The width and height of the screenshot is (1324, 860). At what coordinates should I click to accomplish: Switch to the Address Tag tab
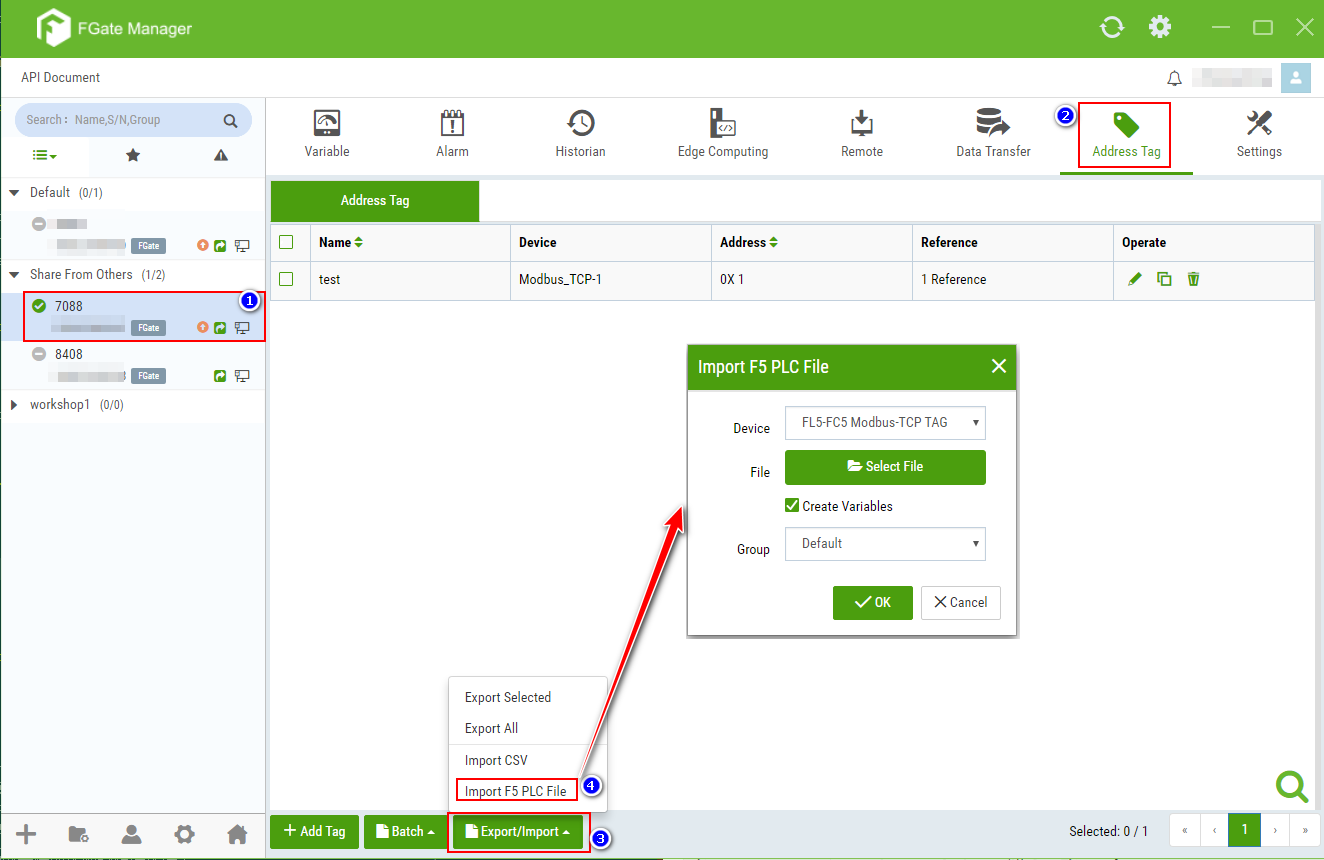click(x=1126, y=134)
